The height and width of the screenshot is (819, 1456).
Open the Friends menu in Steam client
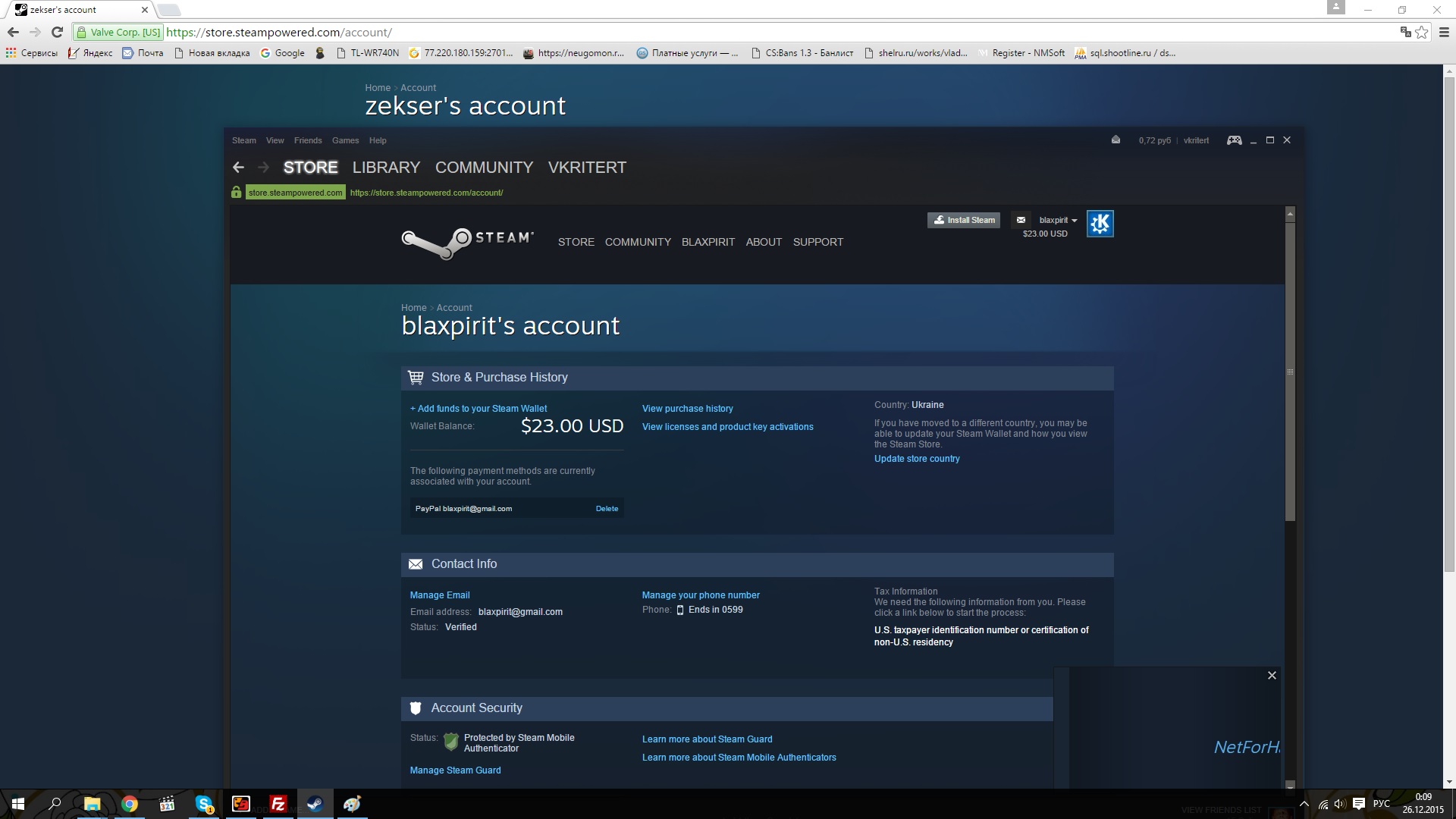point(308,140)
